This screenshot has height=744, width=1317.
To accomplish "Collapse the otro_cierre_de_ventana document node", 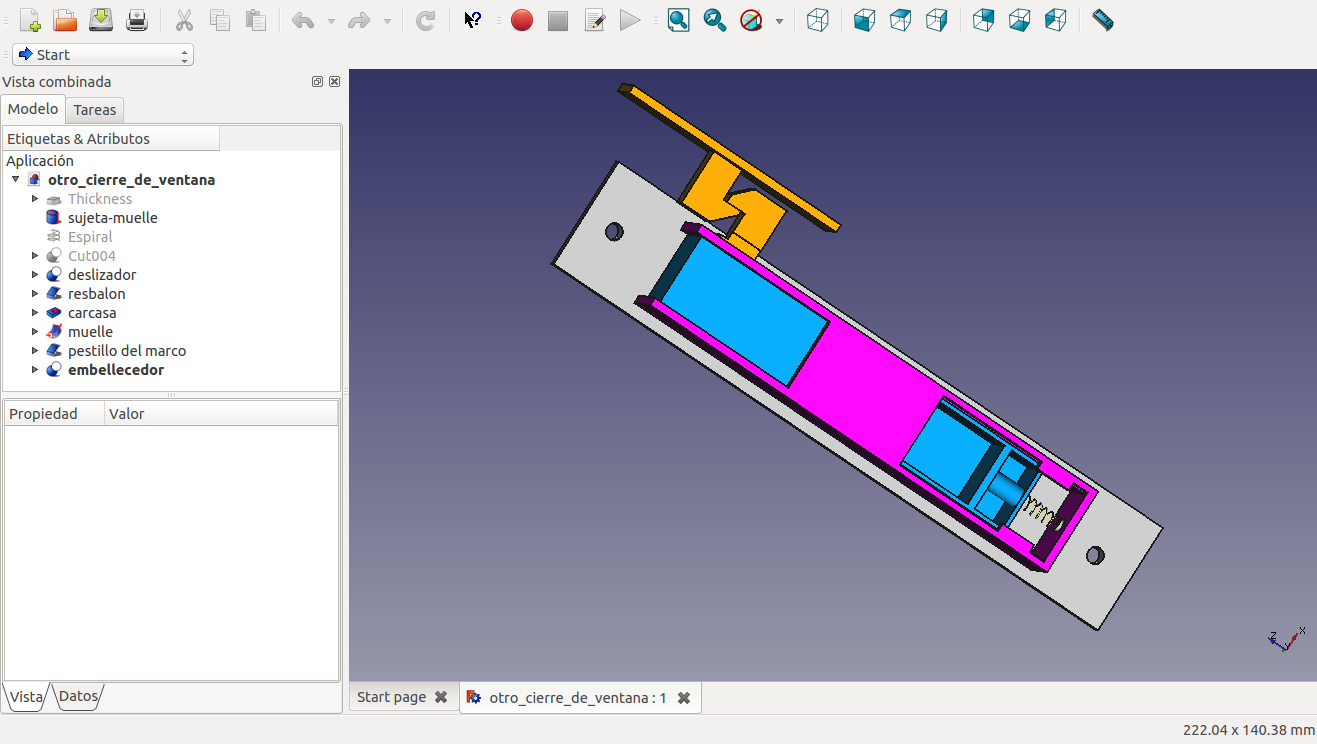I will [16, 180].
